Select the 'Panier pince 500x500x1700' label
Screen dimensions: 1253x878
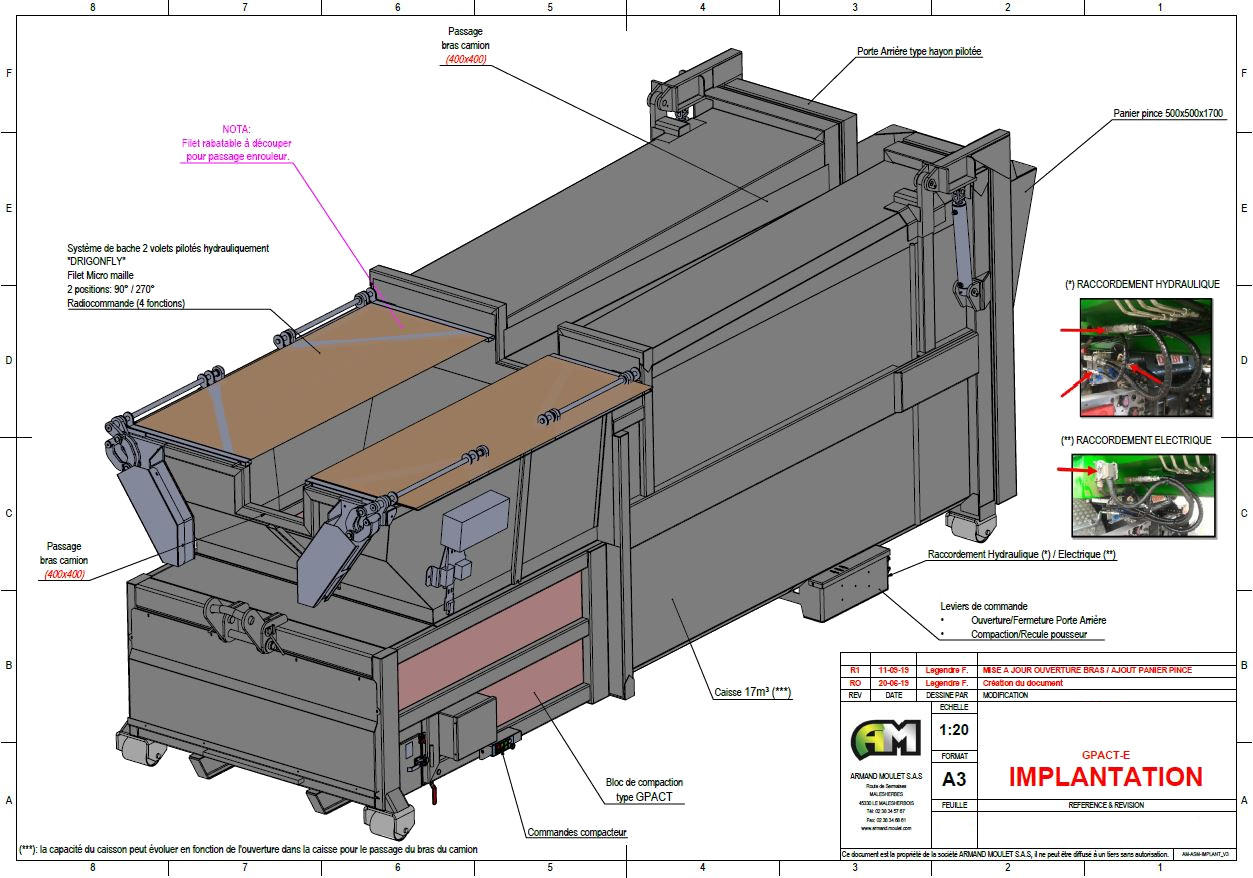coord(1168,114)
